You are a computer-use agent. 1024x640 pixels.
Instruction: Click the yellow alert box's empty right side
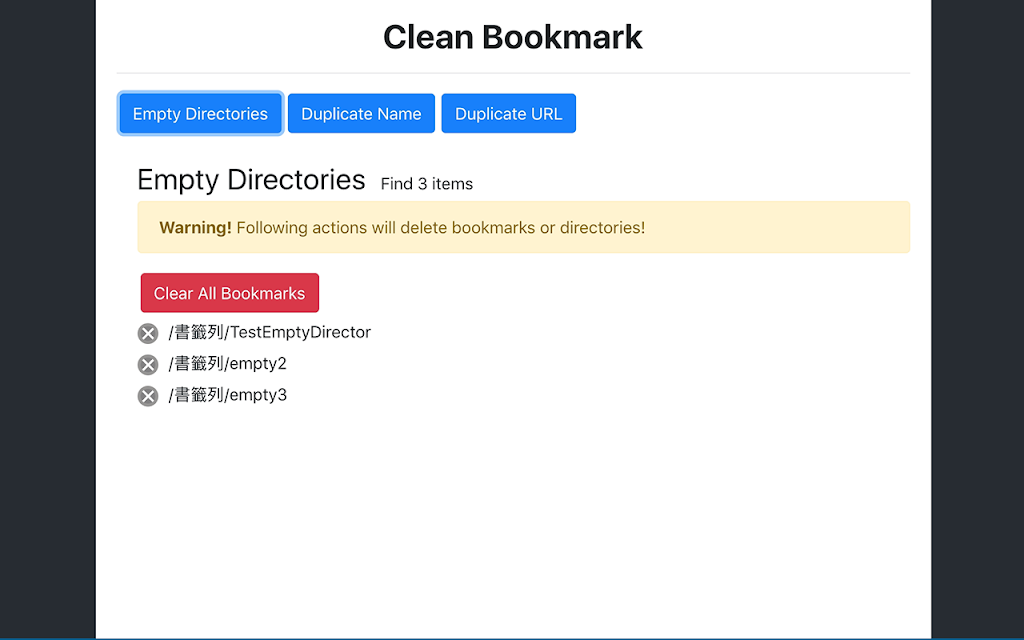(x=777, y=227)
